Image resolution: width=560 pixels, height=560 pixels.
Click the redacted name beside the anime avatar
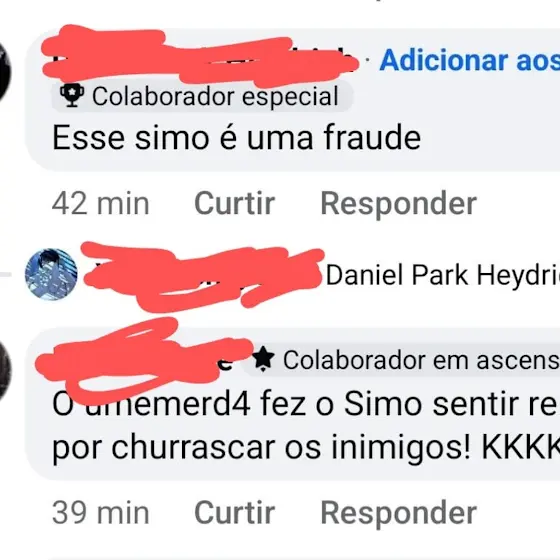click(204, 276)
